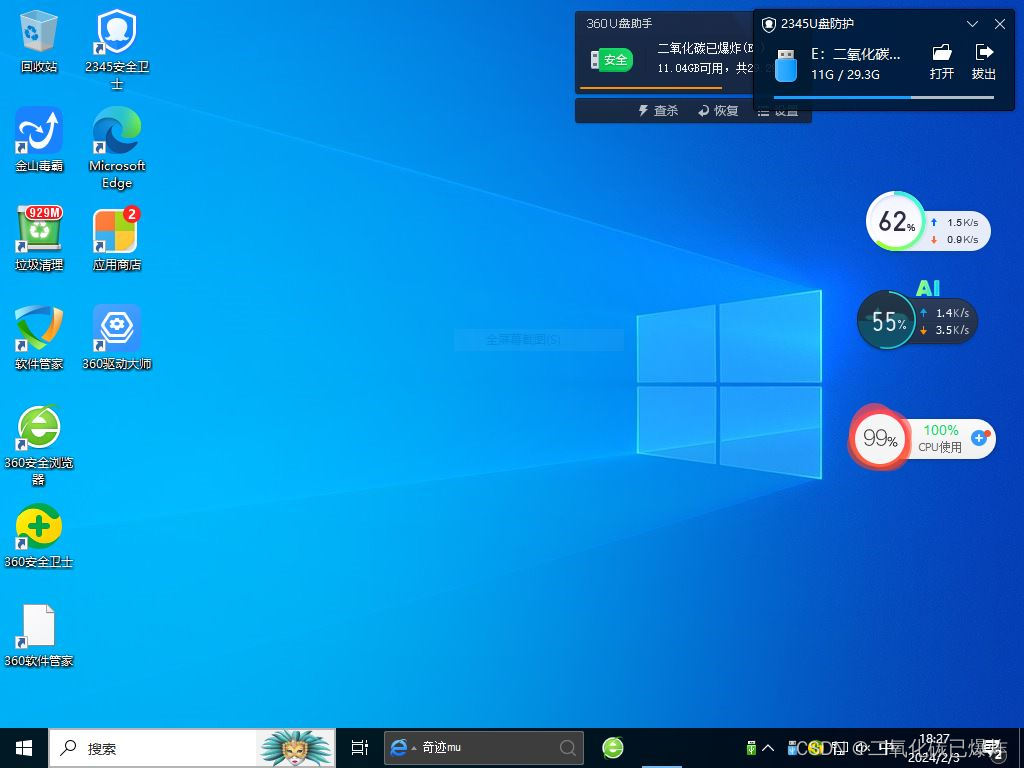
Task: Click the 2345 USB capacity progress bar
Action: pos(884,97)
